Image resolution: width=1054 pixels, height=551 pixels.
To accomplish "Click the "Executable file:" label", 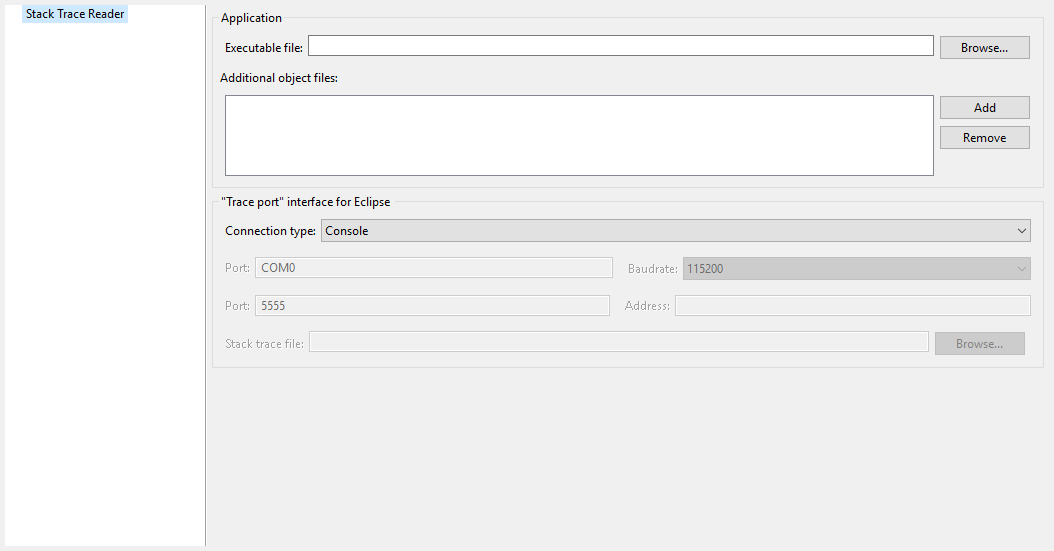I will coord(264,47).
